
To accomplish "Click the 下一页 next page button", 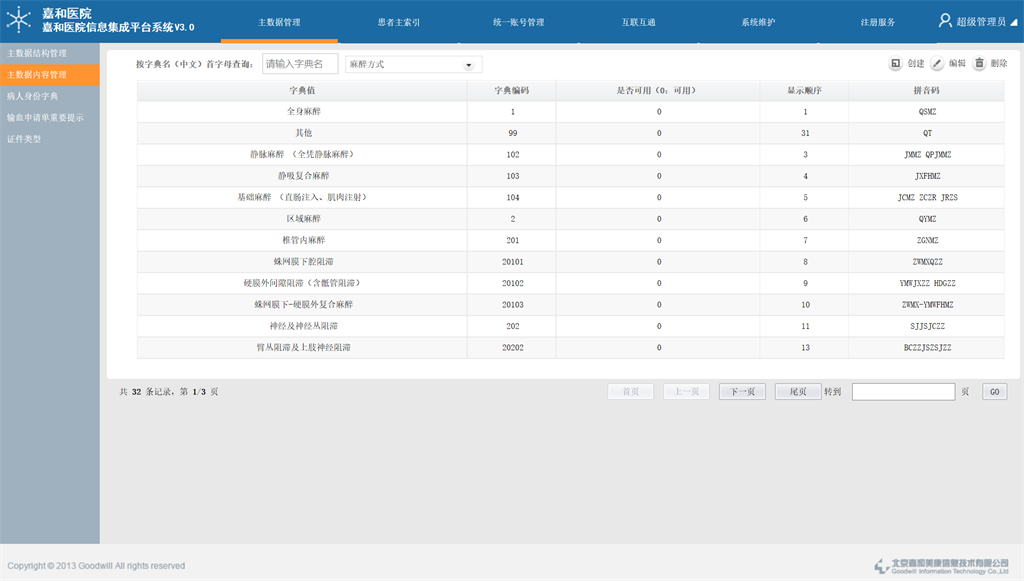I will click(x=741, y=392).
